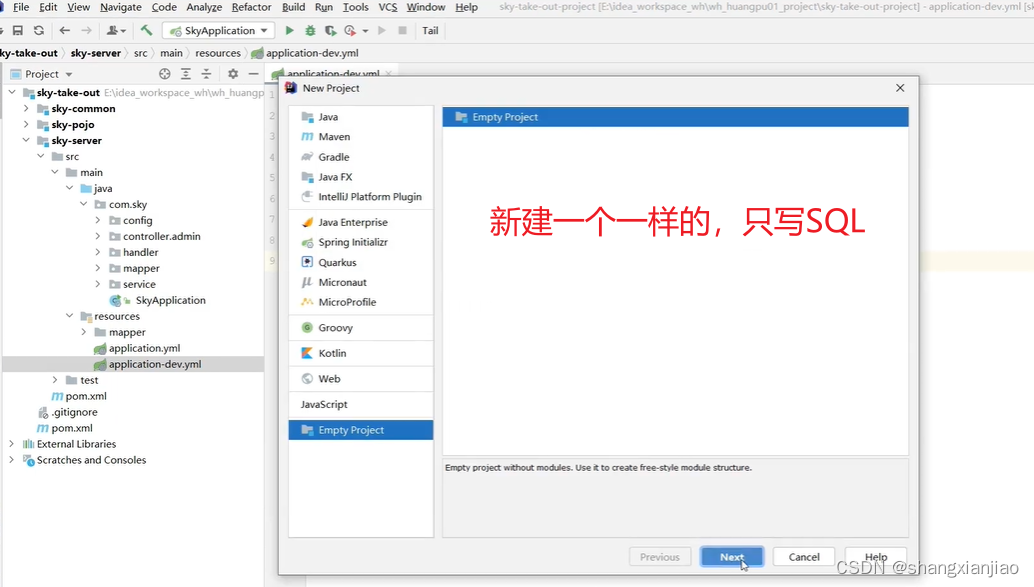Screen dimensions: 1034x587
Task: Expand the handler package folder
Action: pyautogui.click(x=98, y=252)
